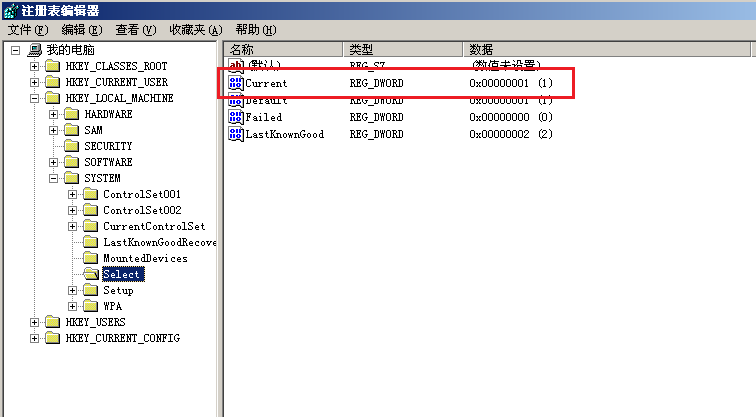Click the open Select folder icon
Screen dimensions: 756x417
tap(91, 274)
